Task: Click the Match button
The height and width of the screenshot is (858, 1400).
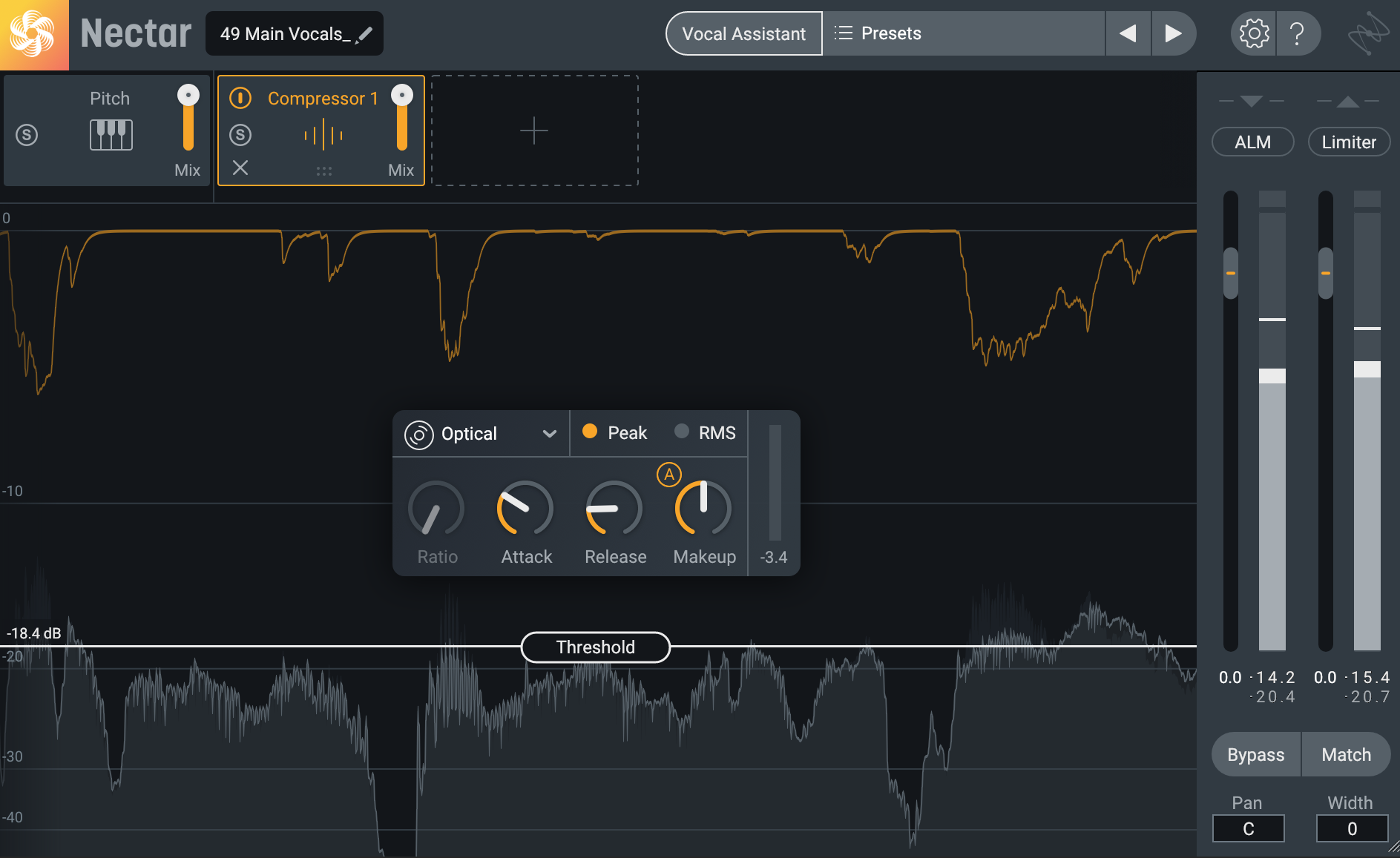Action: tap(1347, 755)
